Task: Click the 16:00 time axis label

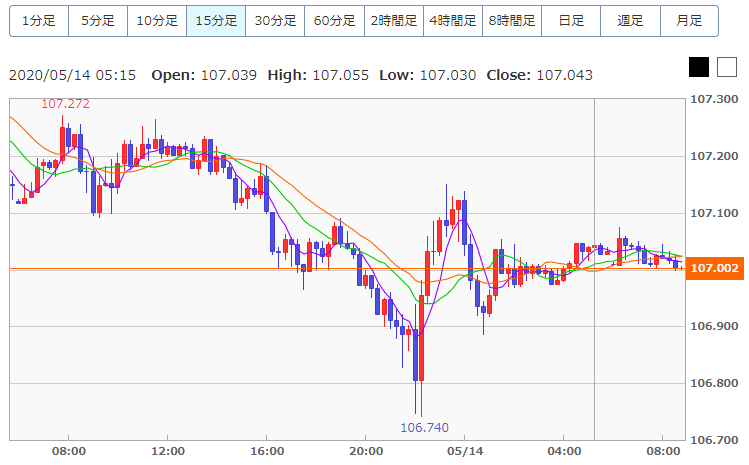Action: (x=267, y=452)
